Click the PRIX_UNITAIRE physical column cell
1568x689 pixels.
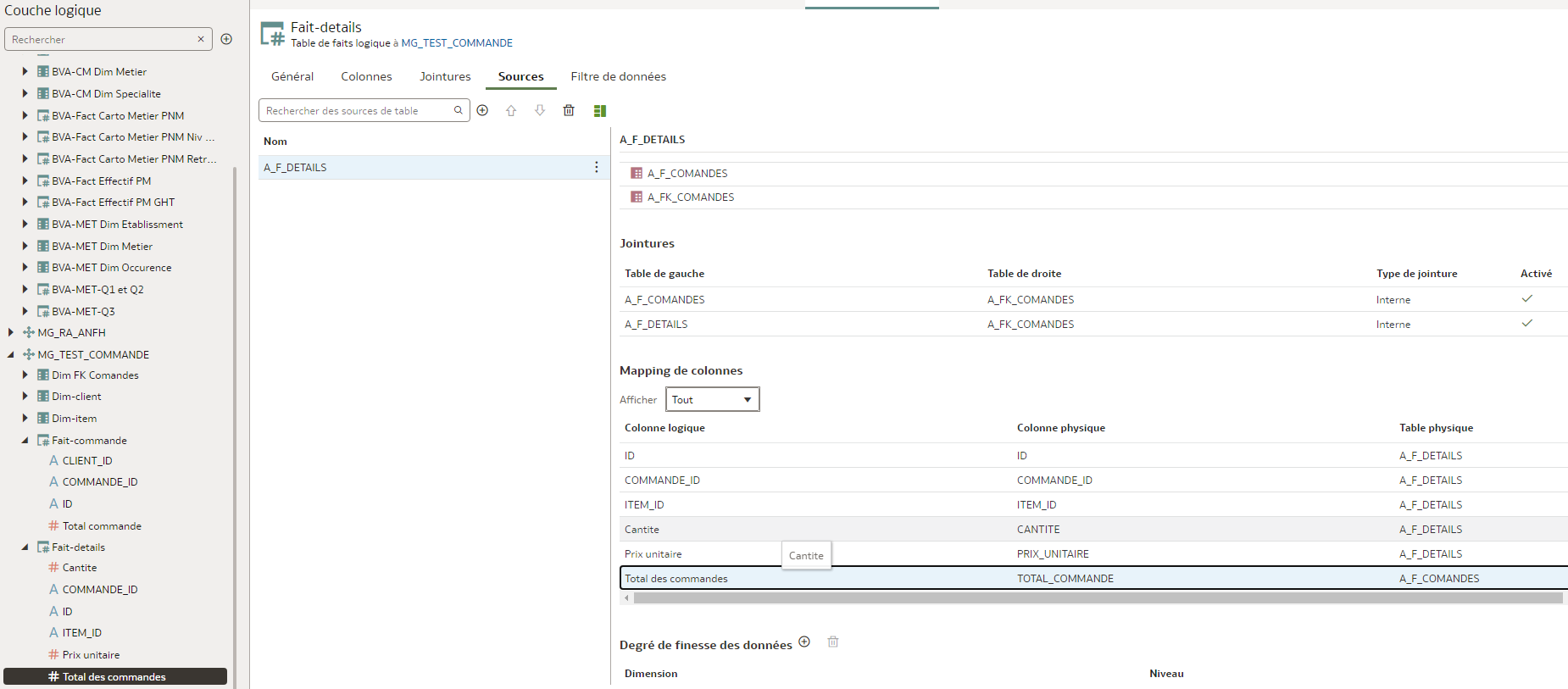pyautogui.click(x=1053, y=553)
